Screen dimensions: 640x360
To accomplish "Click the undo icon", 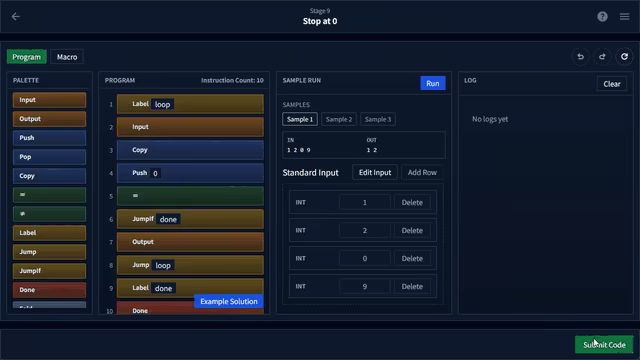I will point(580,57).
